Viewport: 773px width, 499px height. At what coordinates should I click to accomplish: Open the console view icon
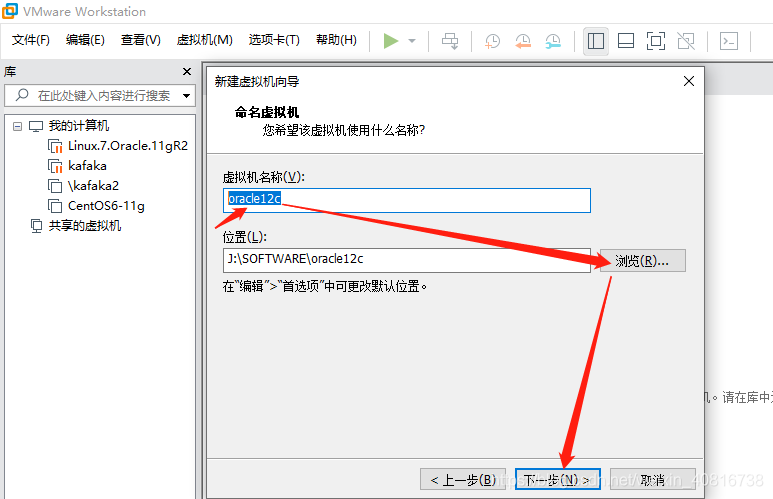[x=729, y=41]
